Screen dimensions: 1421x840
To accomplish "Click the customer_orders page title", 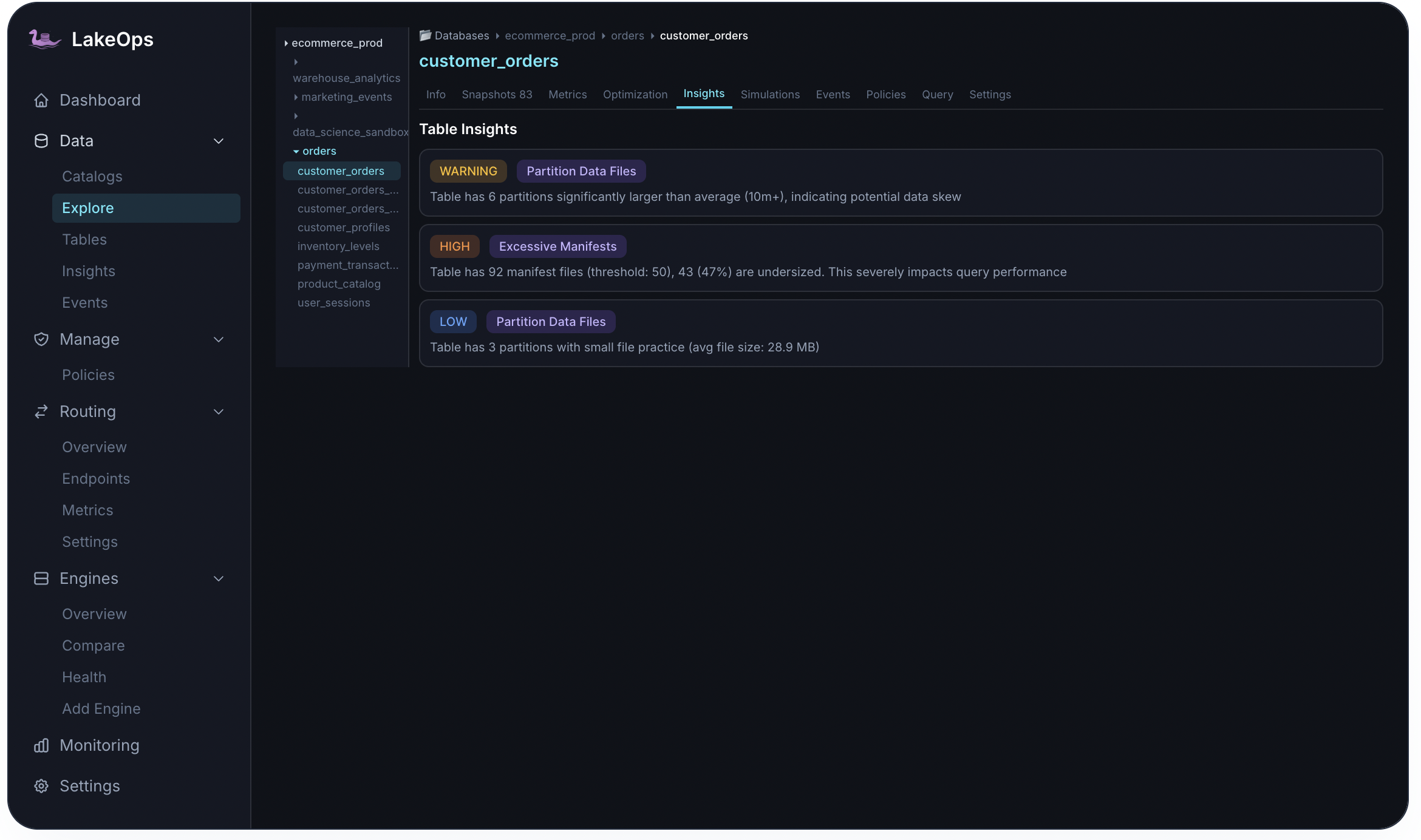I will pyautogui.click(x=489, y=61).
